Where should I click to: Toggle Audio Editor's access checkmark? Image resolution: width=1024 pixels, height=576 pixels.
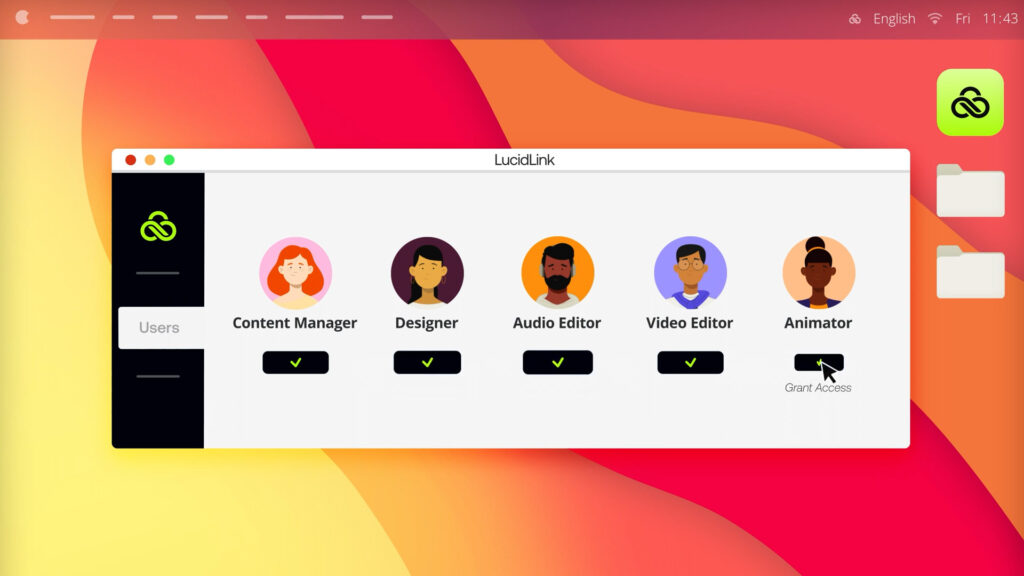[x=558, y=362]
